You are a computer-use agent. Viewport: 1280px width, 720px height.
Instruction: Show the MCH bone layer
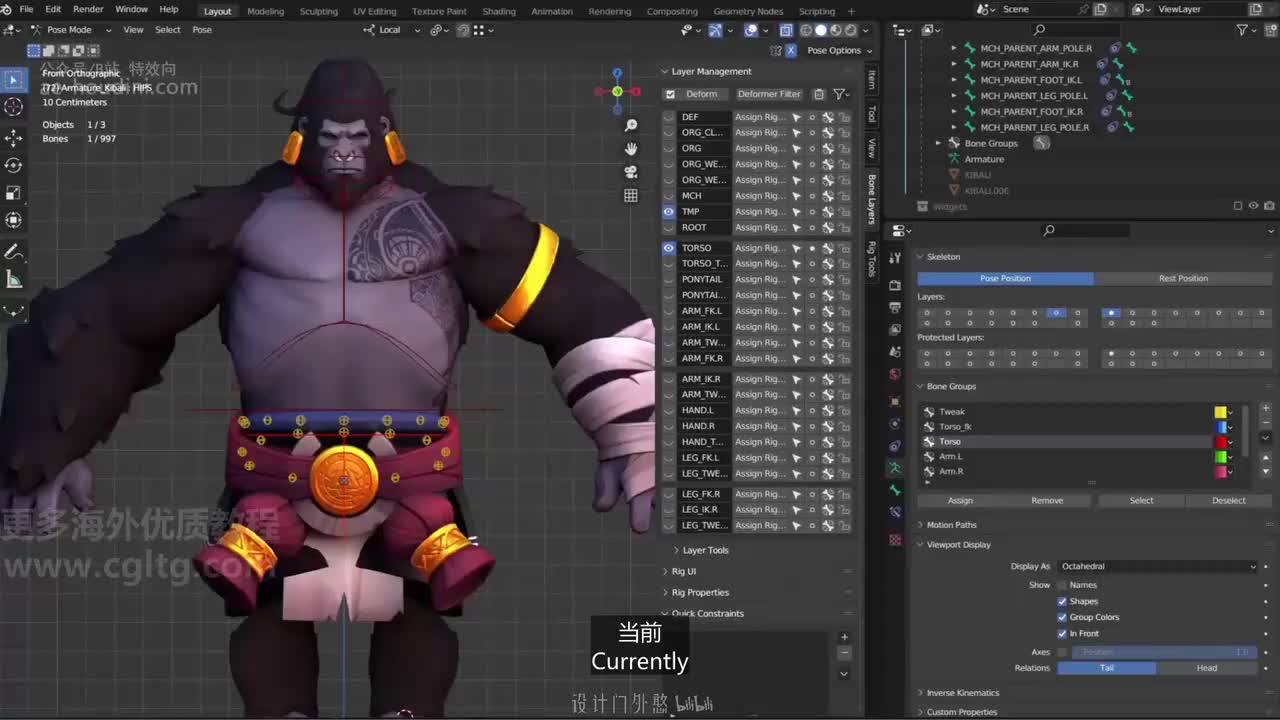coord(669,196)
